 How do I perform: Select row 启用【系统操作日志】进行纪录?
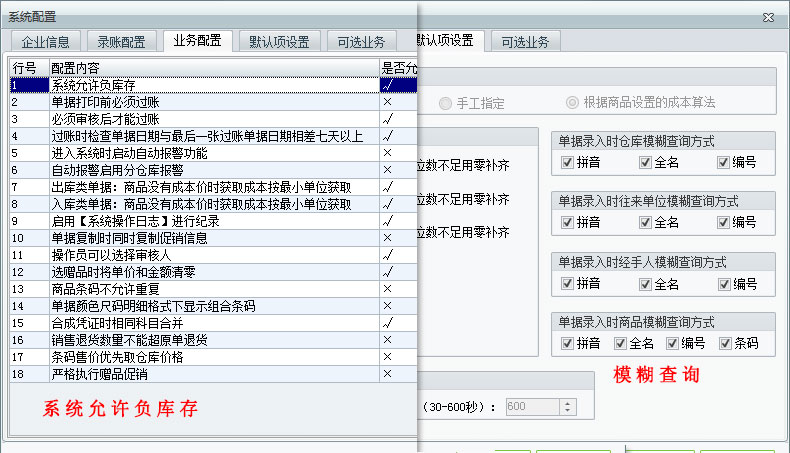pyautogui.click(x=214, y=221)
